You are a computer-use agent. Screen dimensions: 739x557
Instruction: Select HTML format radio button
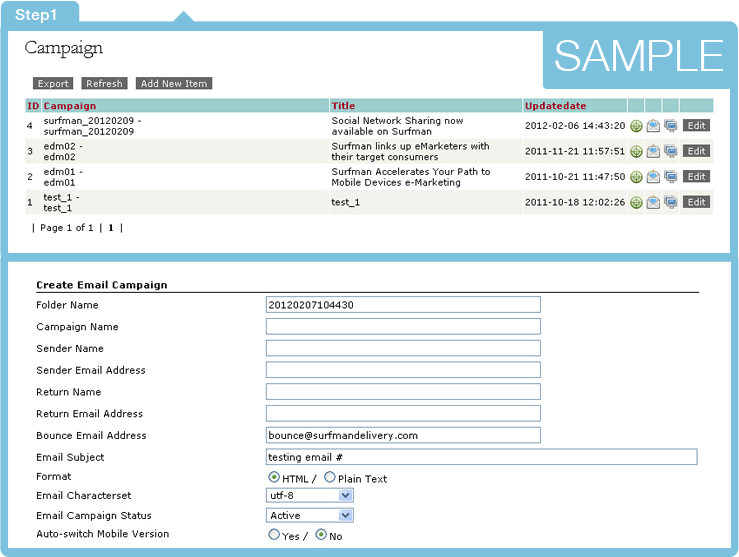click(274, 478)
